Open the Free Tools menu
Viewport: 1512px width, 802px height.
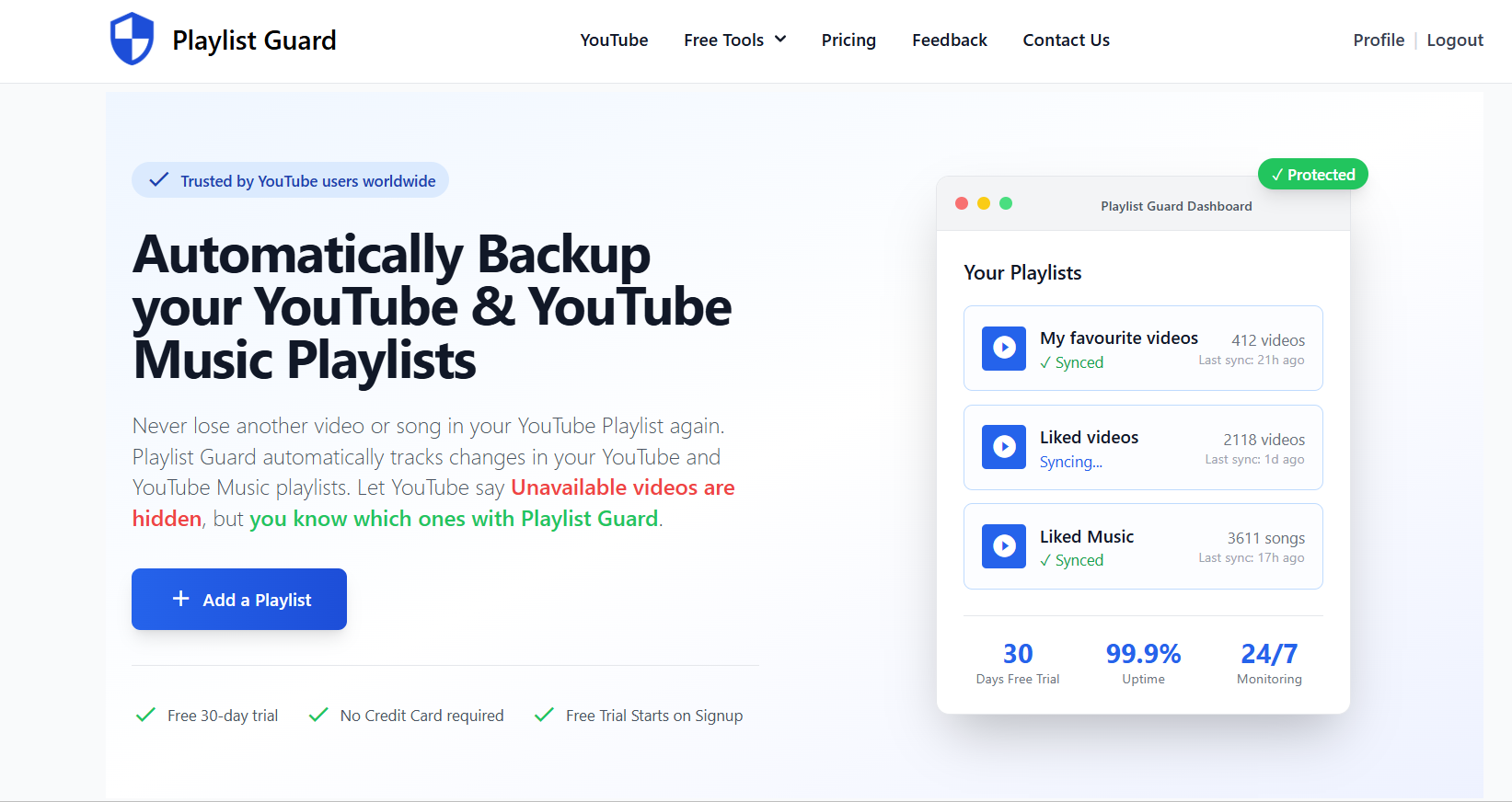(x=734, y=40)
